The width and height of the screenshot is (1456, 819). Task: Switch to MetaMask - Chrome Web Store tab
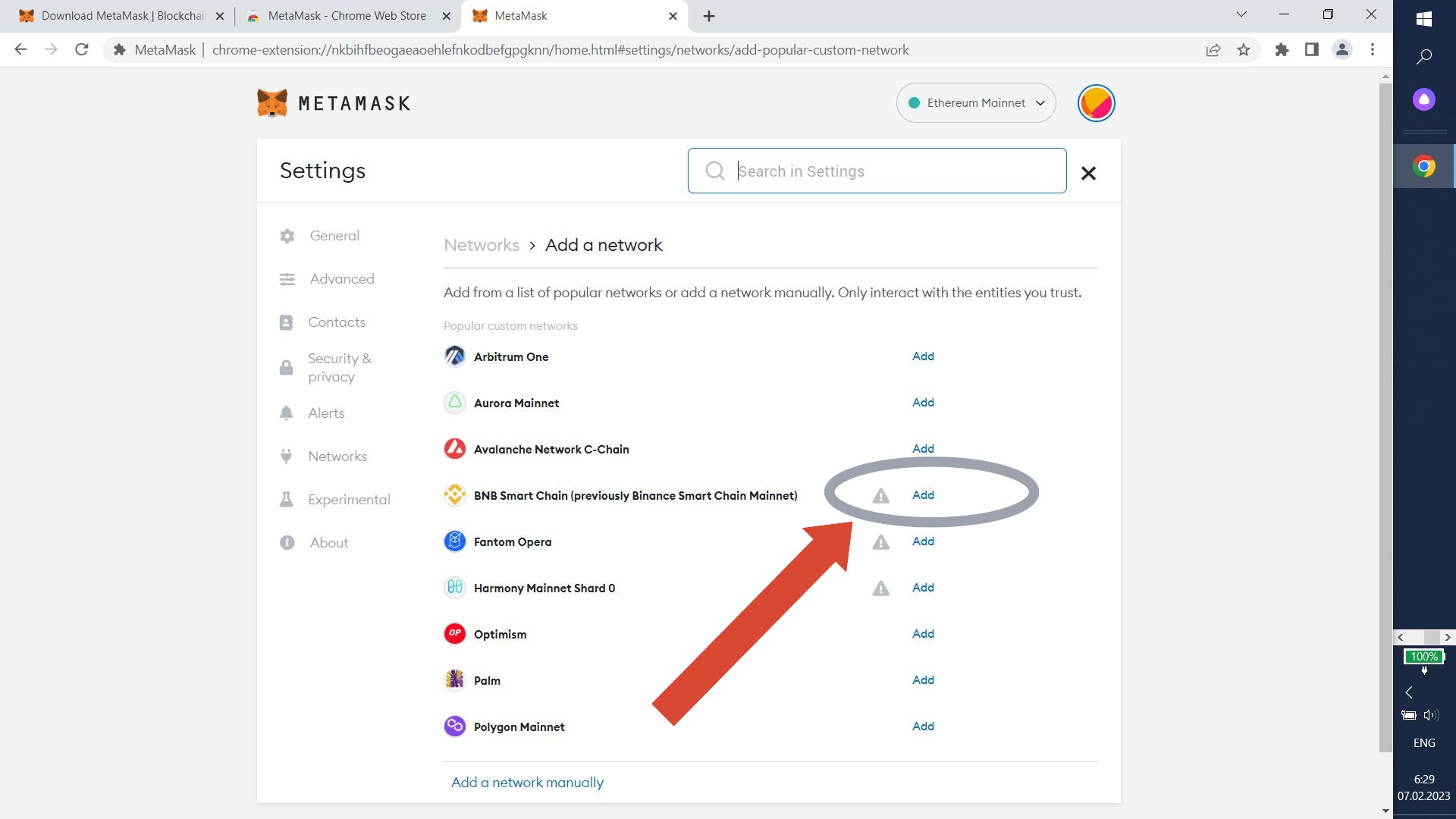pos(347,16)
